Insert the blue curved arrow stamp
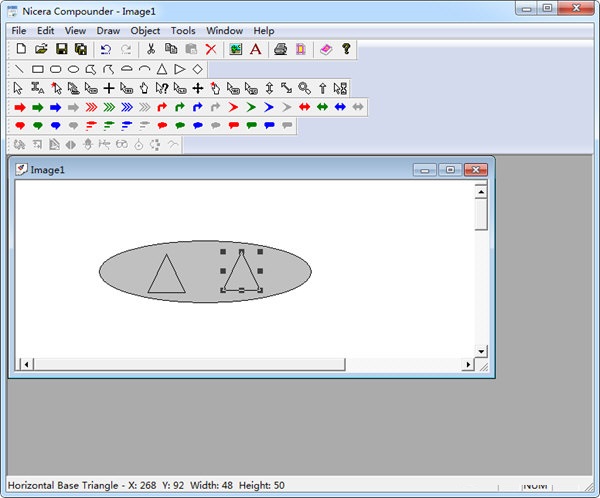 pos(197,107)
